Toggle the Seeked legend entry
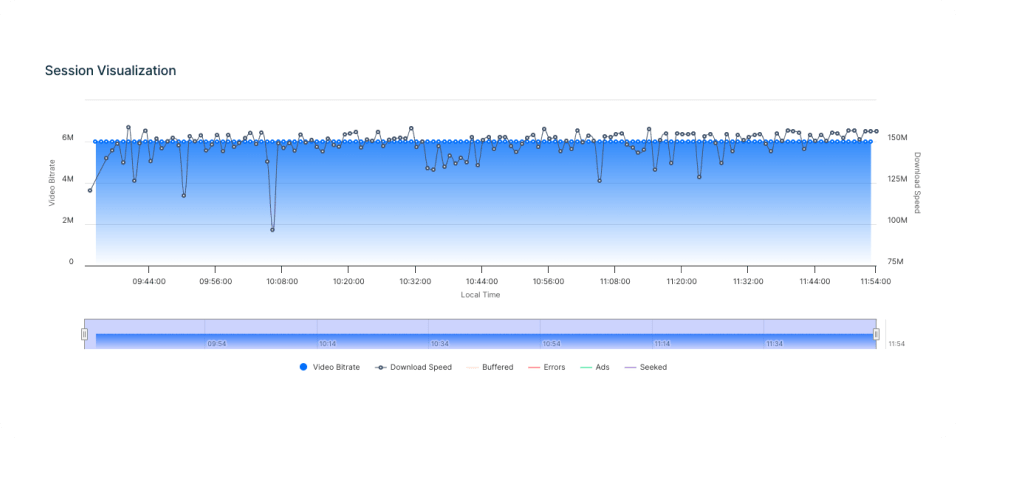 (646, 368)
